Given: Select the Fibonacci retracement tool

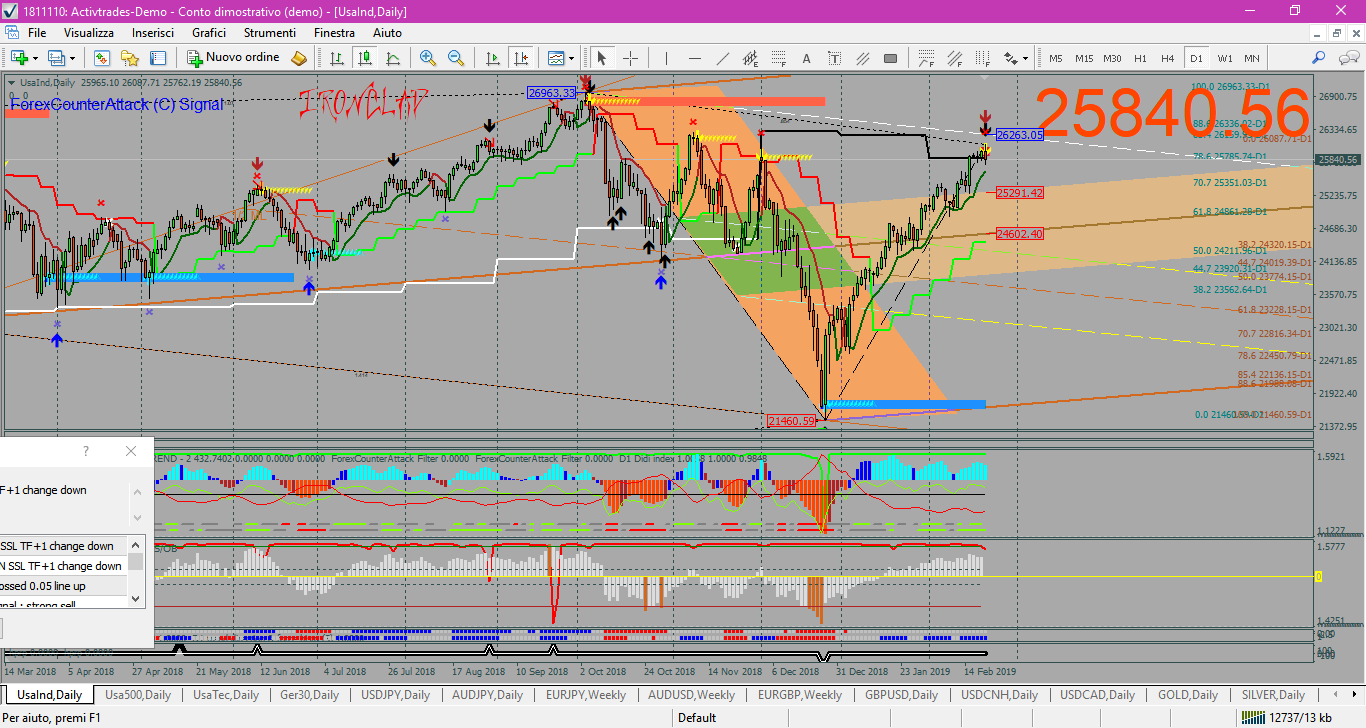Looking at the screenshot, I should click(x=778, y=58).
